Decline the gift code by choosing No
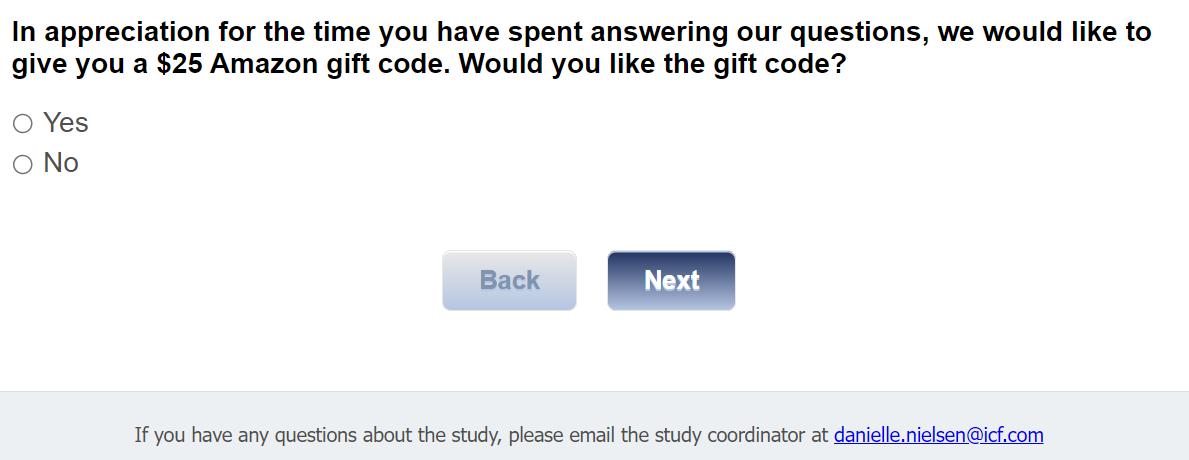Screen dimensions: 1189x460 click(22, 165)
